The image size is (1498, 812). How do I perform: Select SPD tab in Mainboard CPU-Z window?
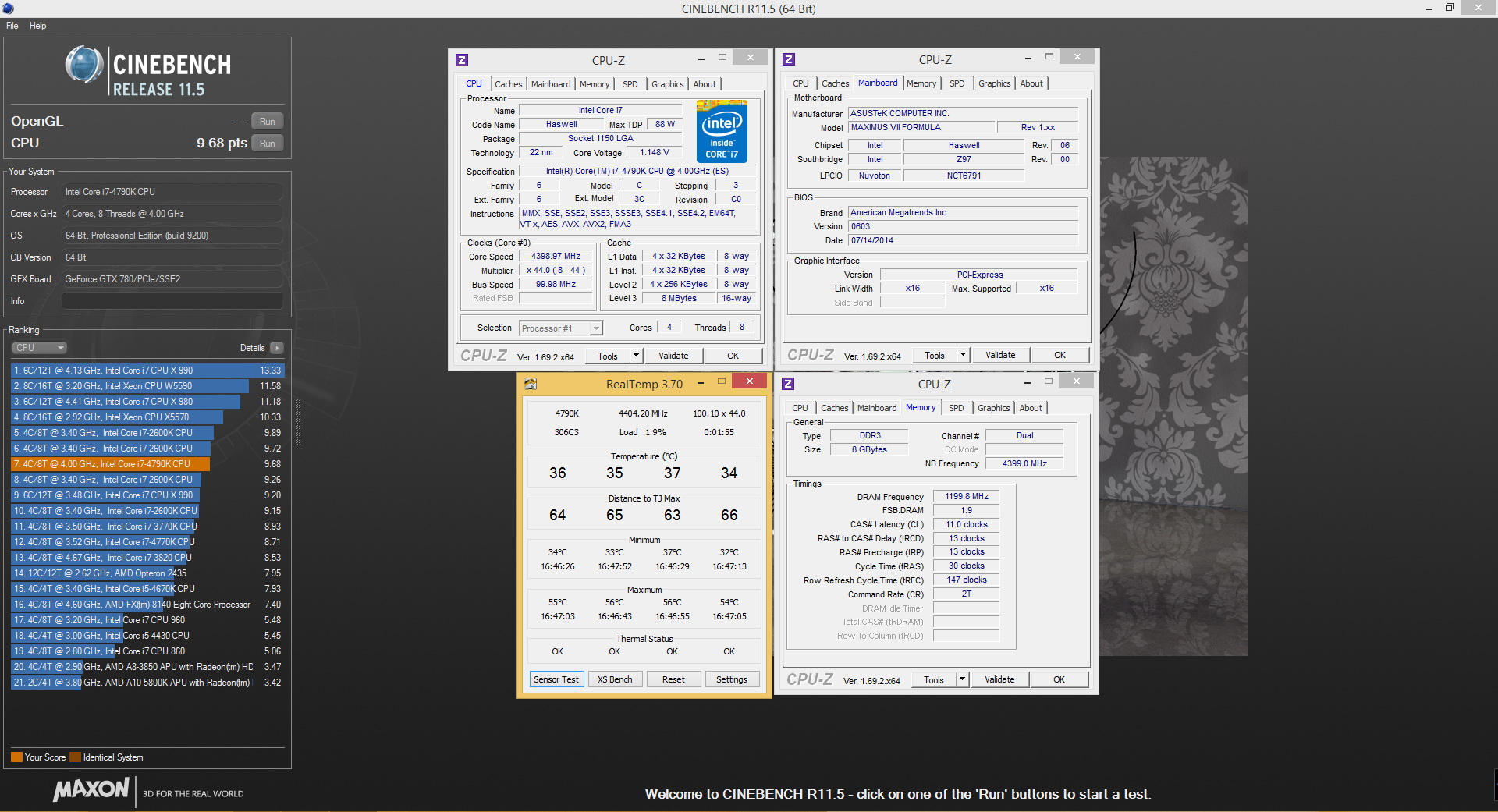click(957, 83)
